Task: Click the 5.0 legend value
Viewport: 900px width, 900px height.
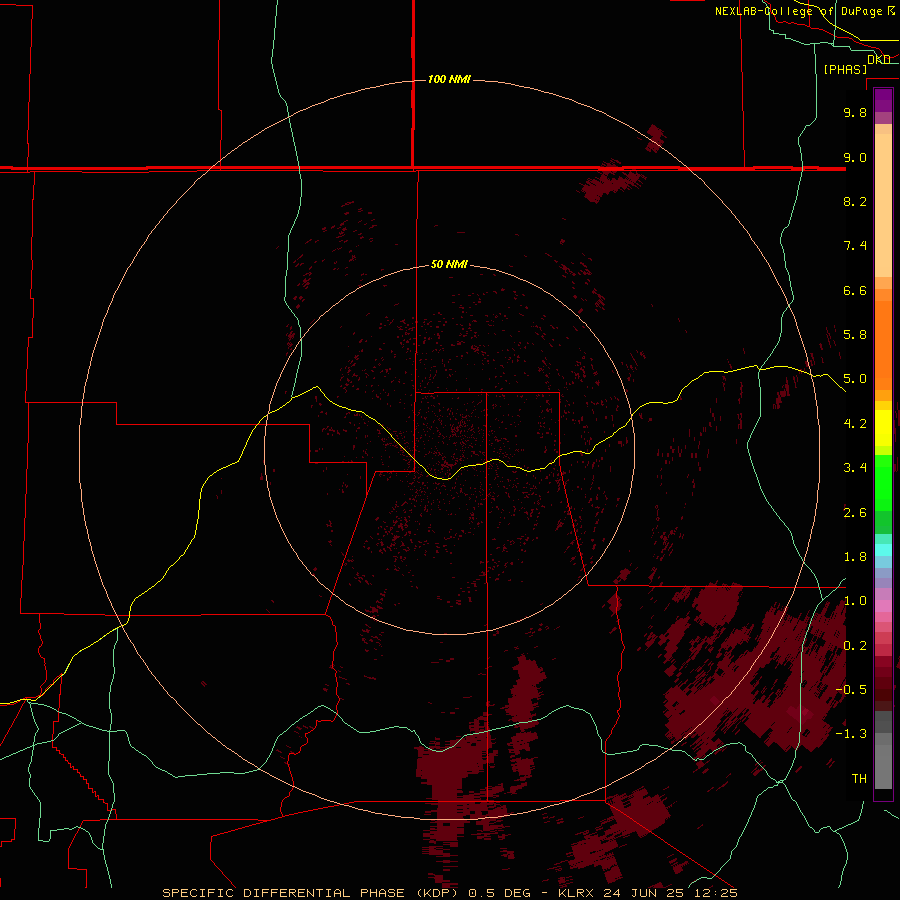Action: 855,379
